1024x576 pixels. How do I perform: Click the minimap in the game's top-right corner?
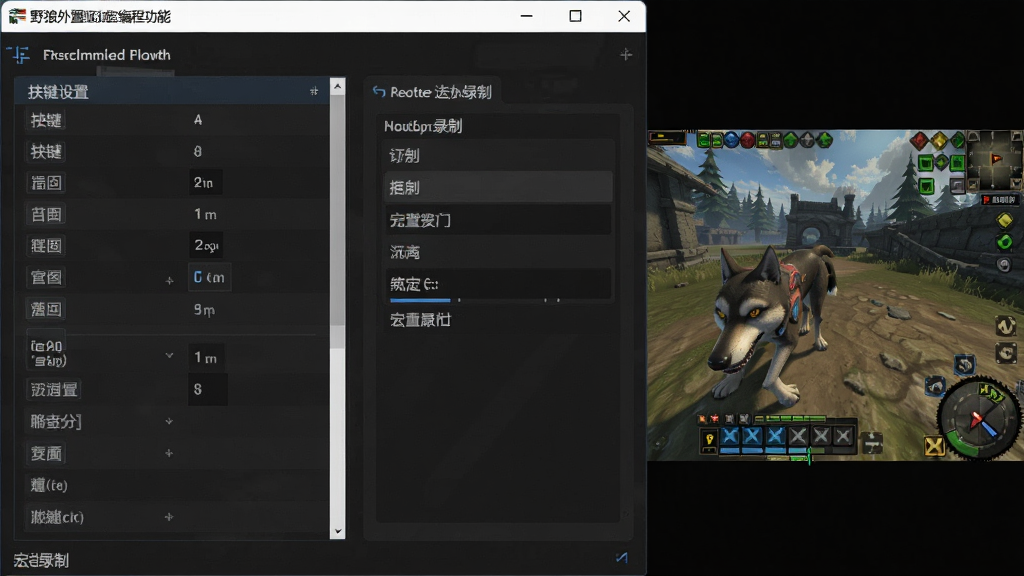point(995,160)
